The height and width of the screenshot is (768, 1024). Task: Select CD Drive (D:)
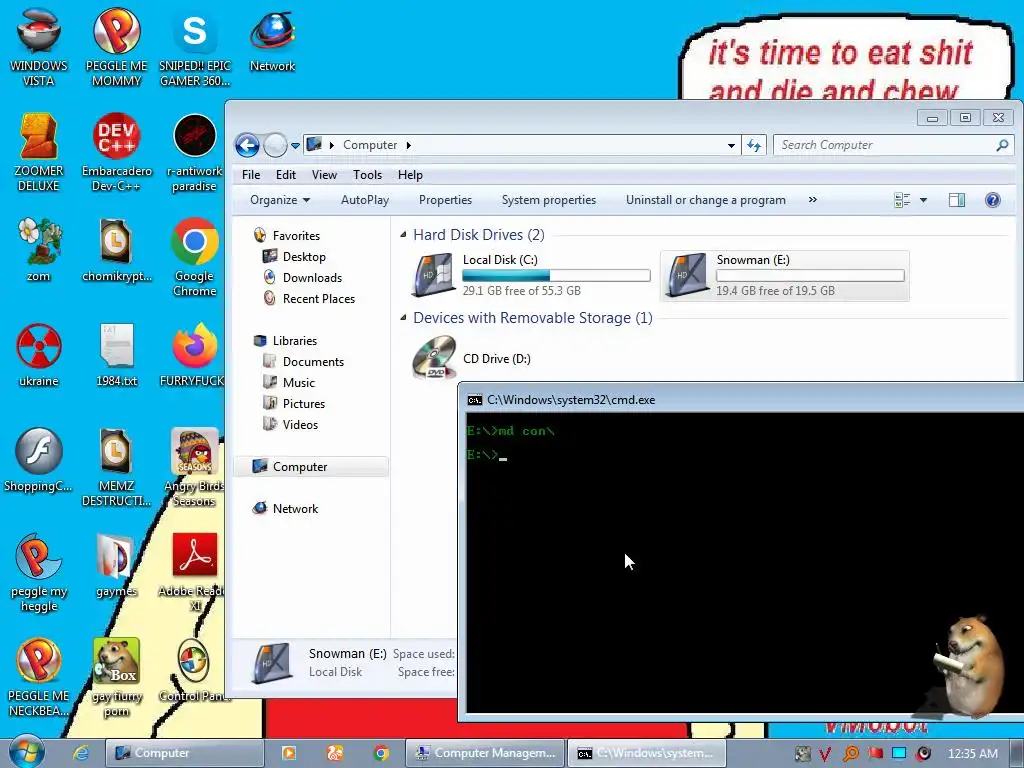coord(472,358)
